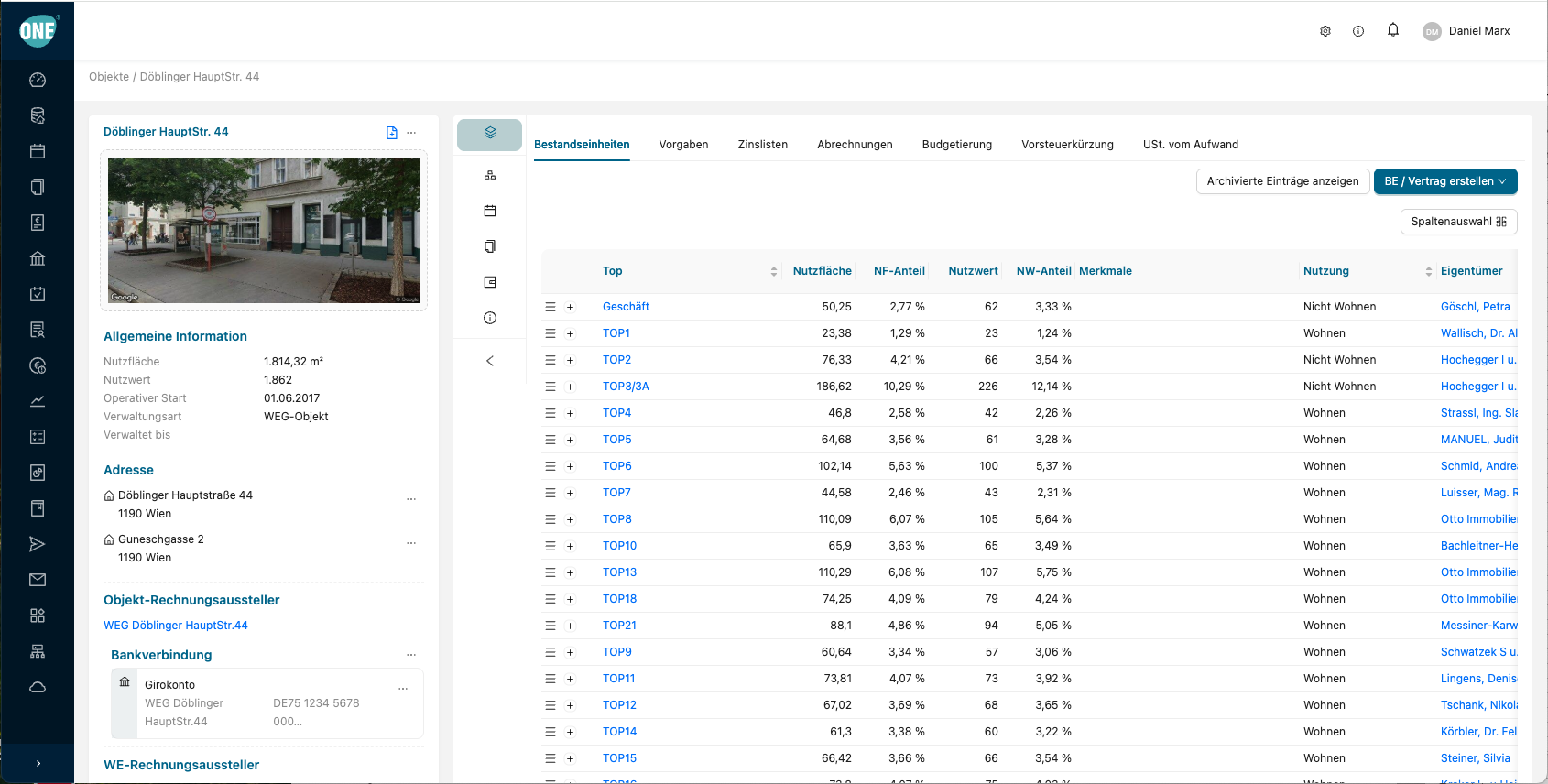Click the info icon in the top header
Viewport: 1548px width, 784px height.
1358,31
